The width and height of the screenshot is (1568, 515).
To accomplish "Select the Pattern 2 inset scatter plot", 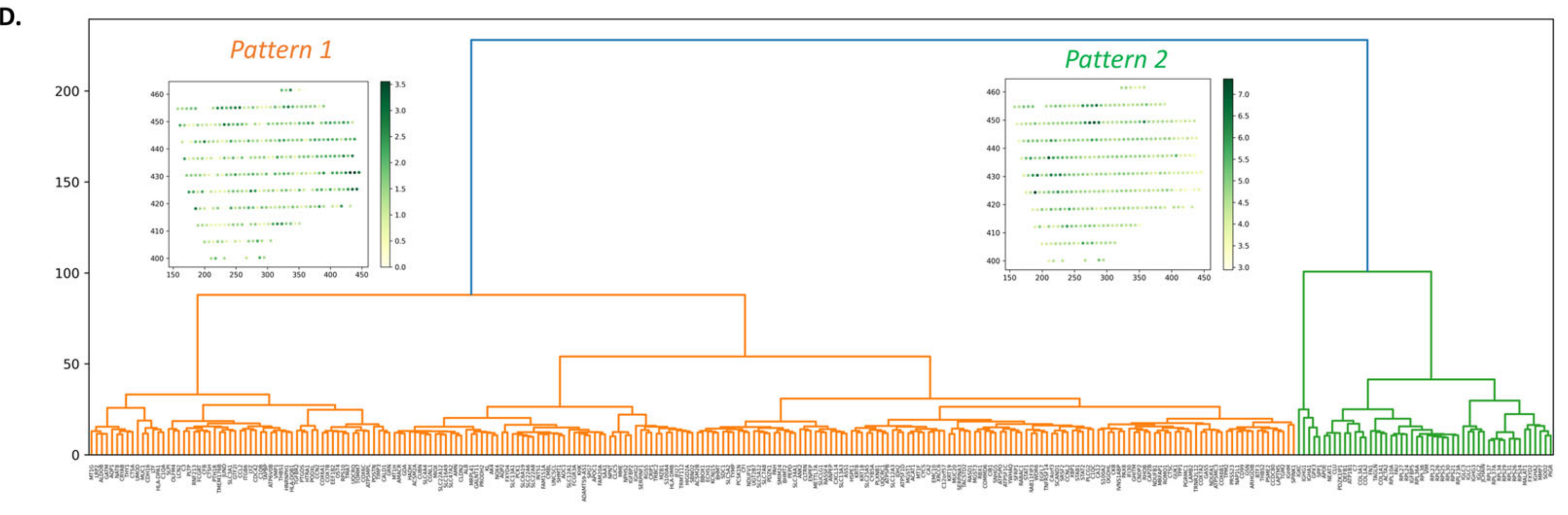I will point(1107,173).
